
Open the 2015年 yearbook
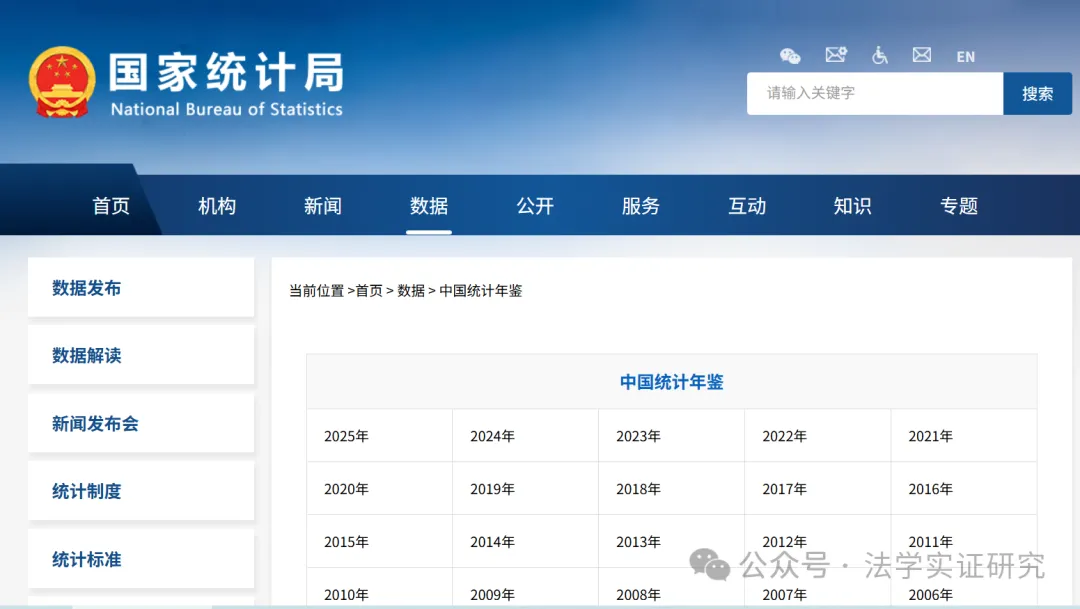(346, 542)
